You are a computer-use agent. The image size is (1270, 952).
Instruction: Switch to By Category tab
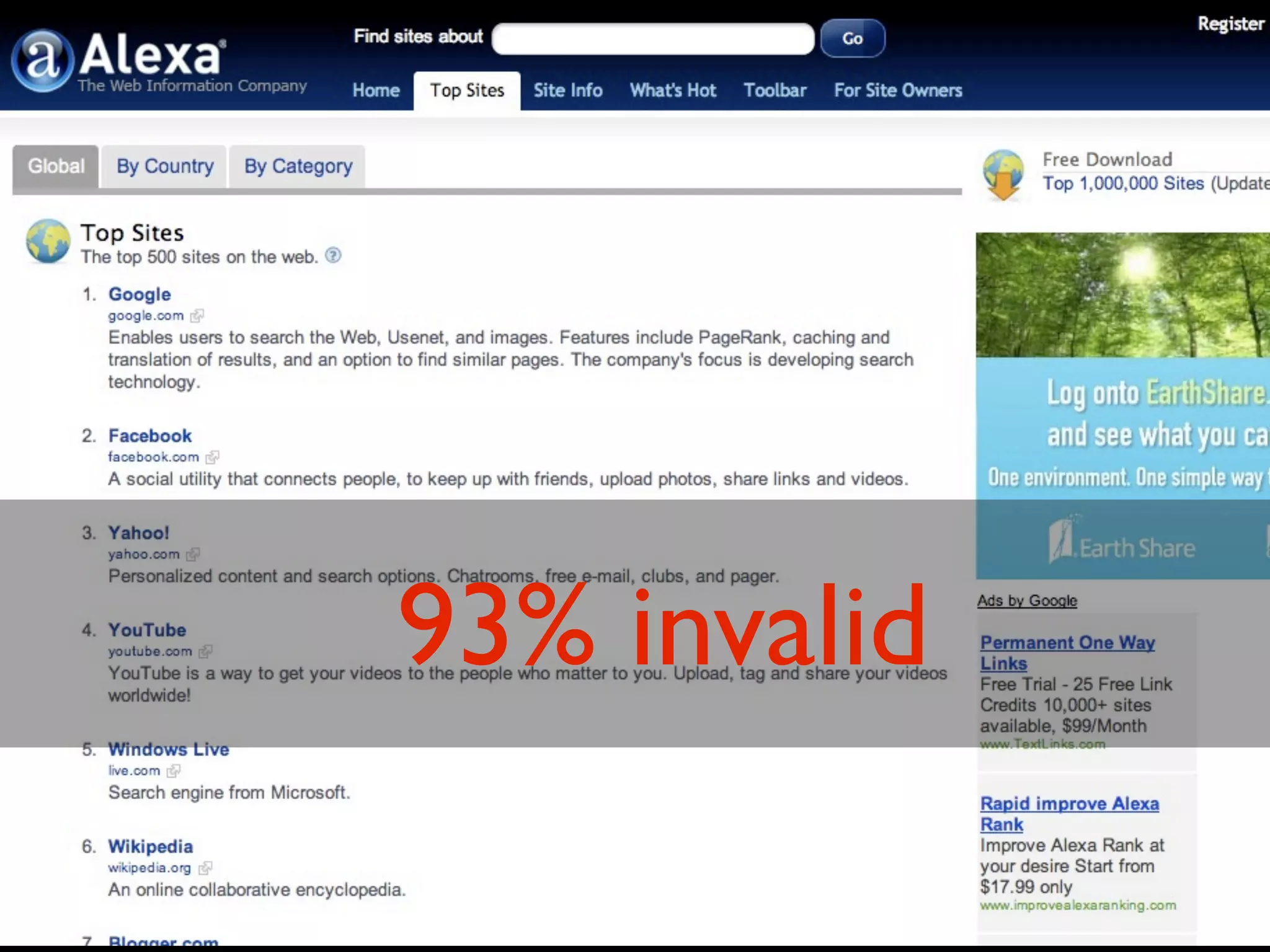[x=298, y=166]
